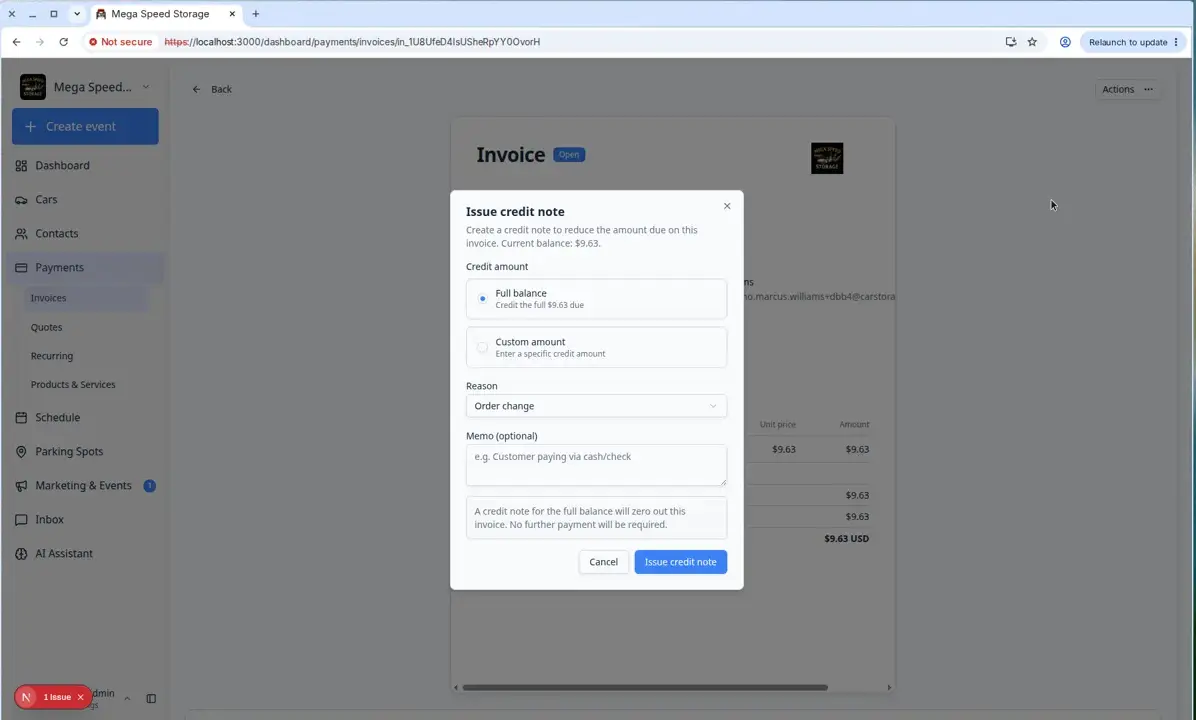Reload the page with the refresh icon
Image resolution: width=1196 pixels, height=720 pixels.
coord(63,42)
